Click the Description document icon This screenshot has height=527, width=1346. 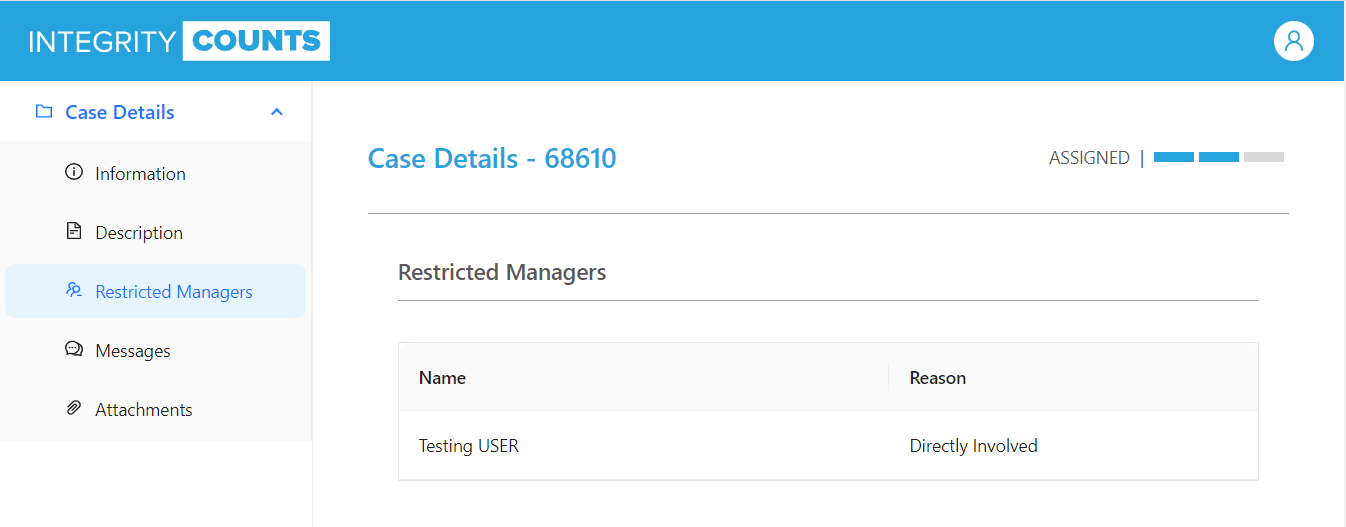pos(73,232)
